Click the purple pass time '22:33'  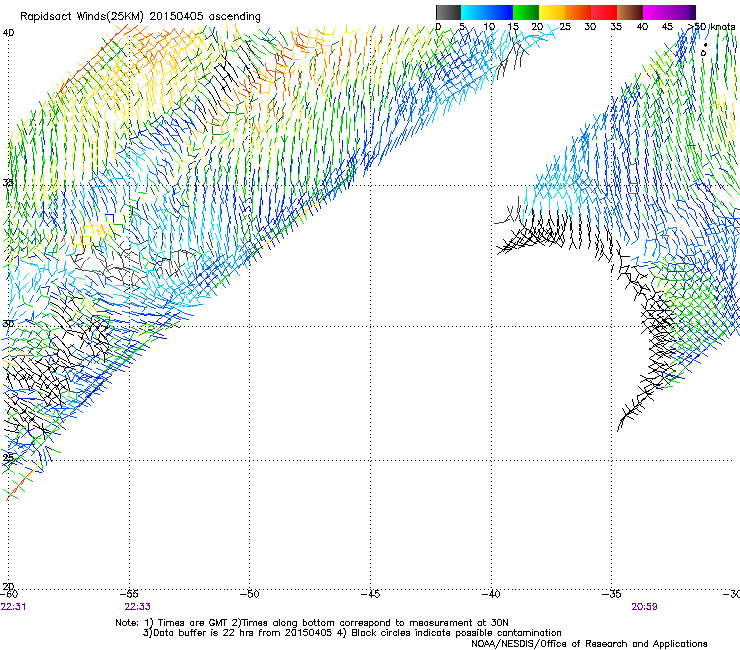pos(137,607)
